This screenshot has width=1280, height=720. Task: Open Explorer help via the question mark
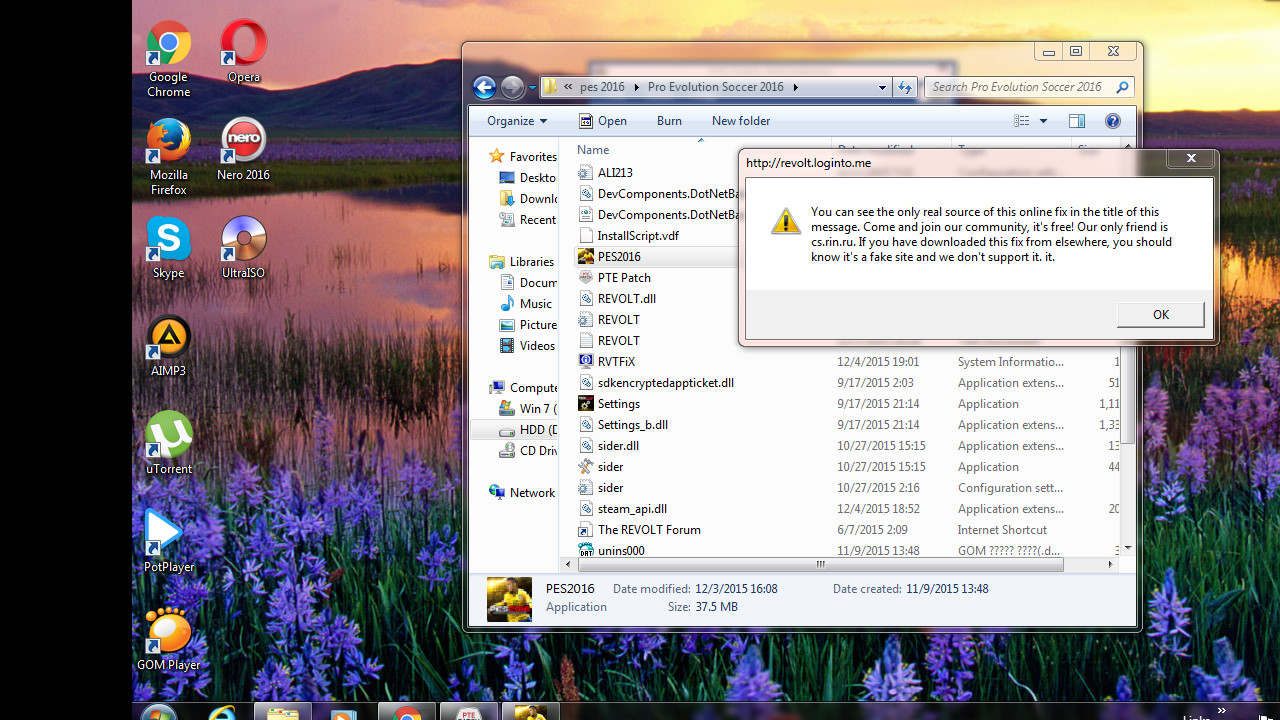click(x=1112, y=121)
